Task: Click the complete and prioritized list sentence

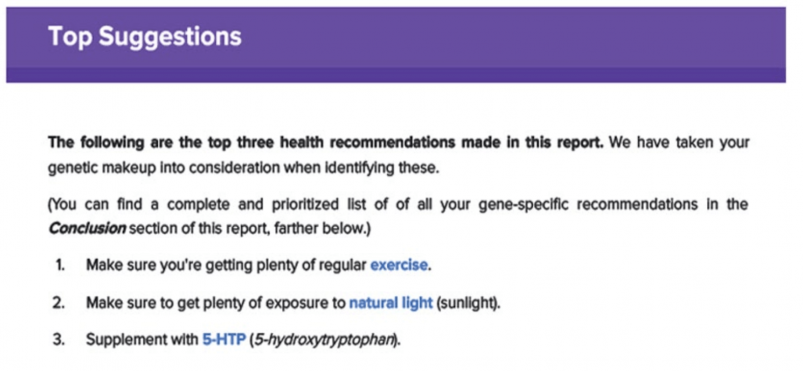Action: pyautogui.click(x=398, y=204)
